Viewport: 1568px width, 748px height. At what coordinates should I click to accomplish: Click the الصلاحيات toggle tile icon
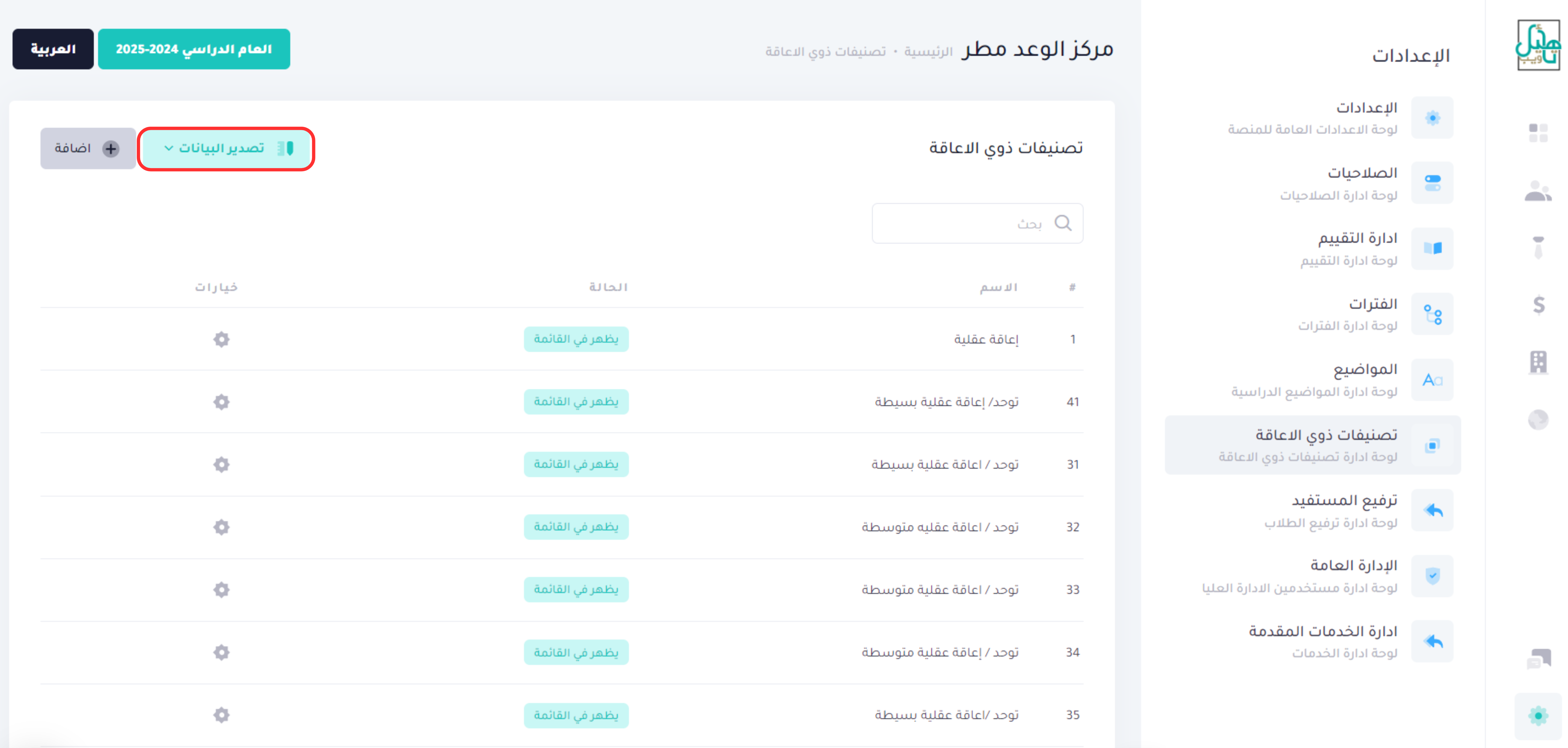(1432, 183)
